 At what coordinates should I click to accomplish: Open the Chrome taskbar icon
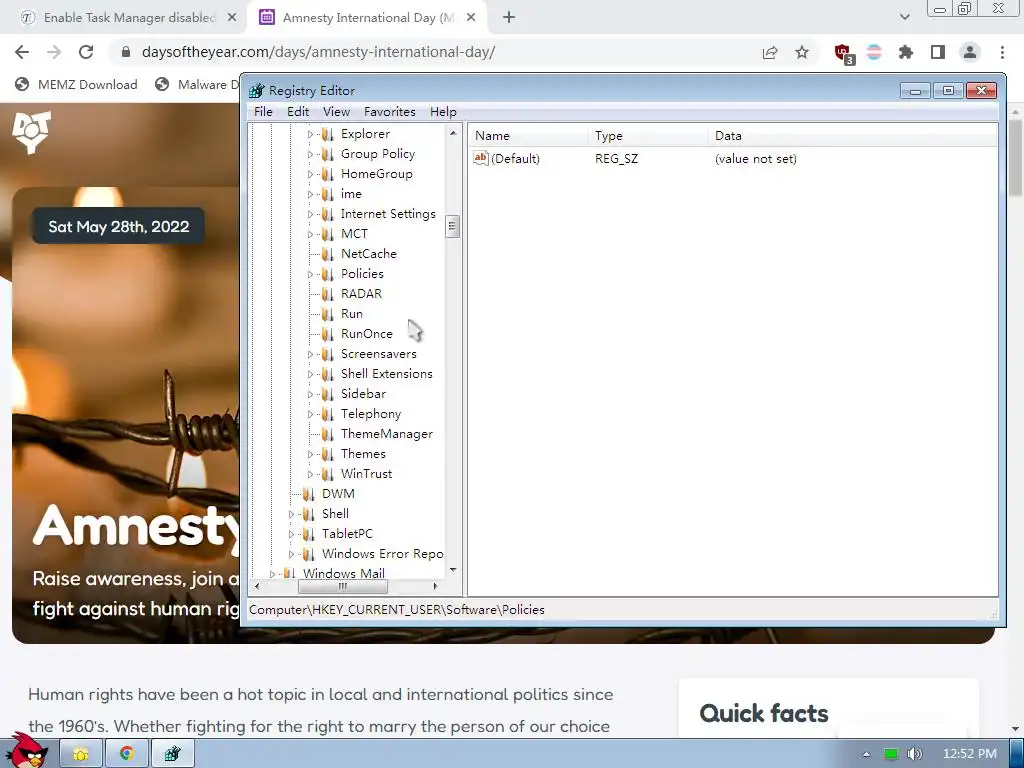click(127, 754)
